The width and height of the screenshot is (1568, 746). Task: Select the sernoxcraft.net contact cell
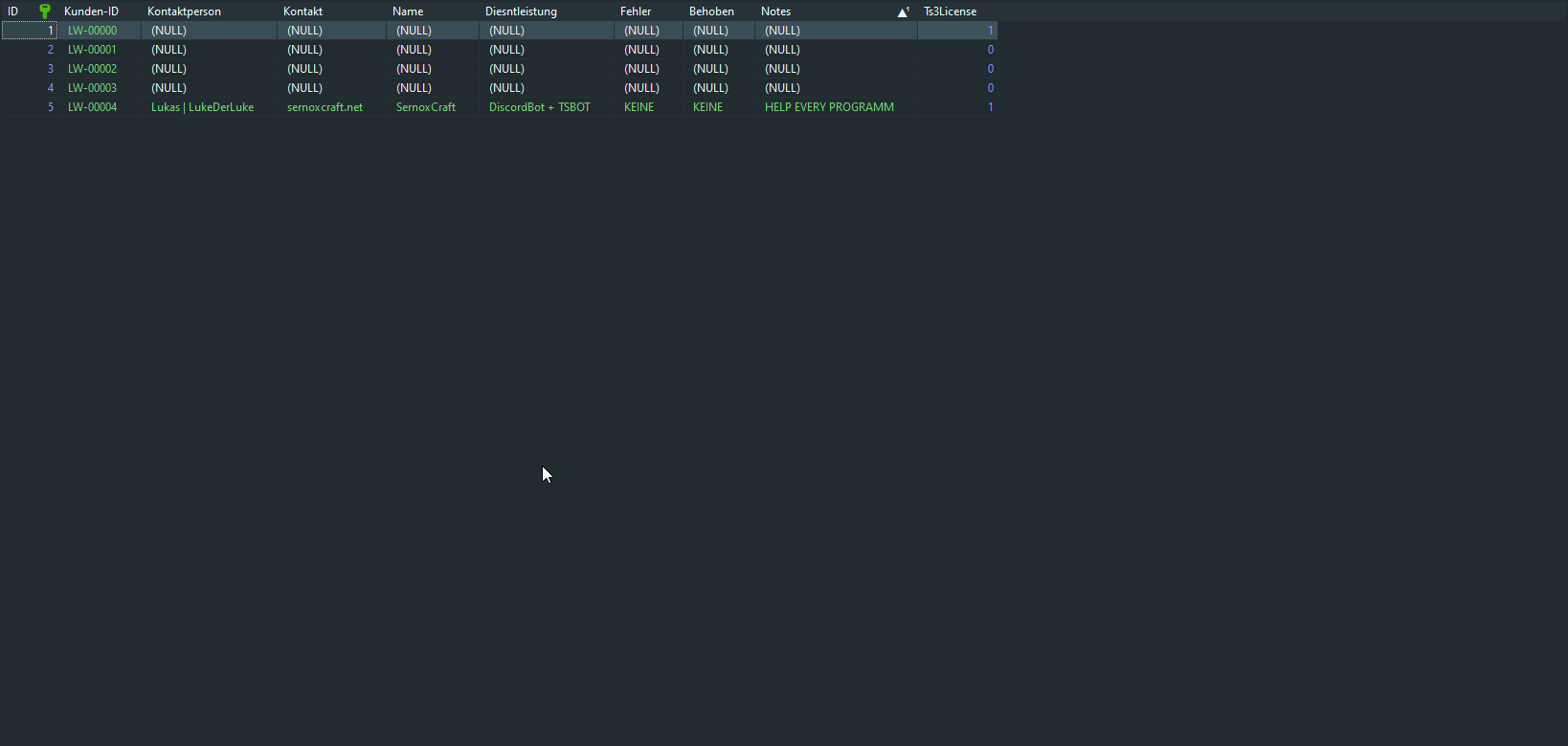coord(325,107)
